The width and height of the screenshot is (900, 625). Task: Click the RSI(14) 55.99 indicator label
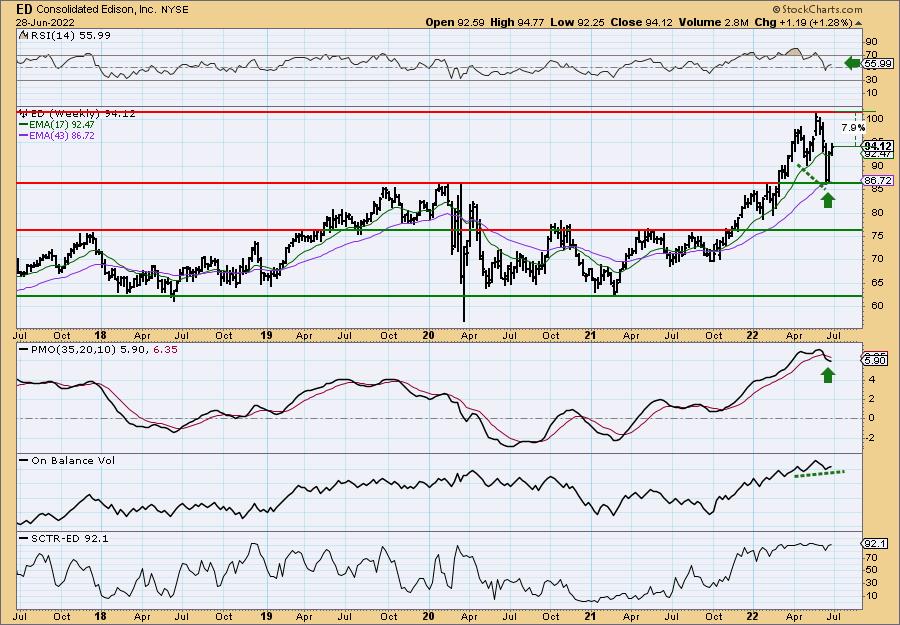tap(69, 35)
